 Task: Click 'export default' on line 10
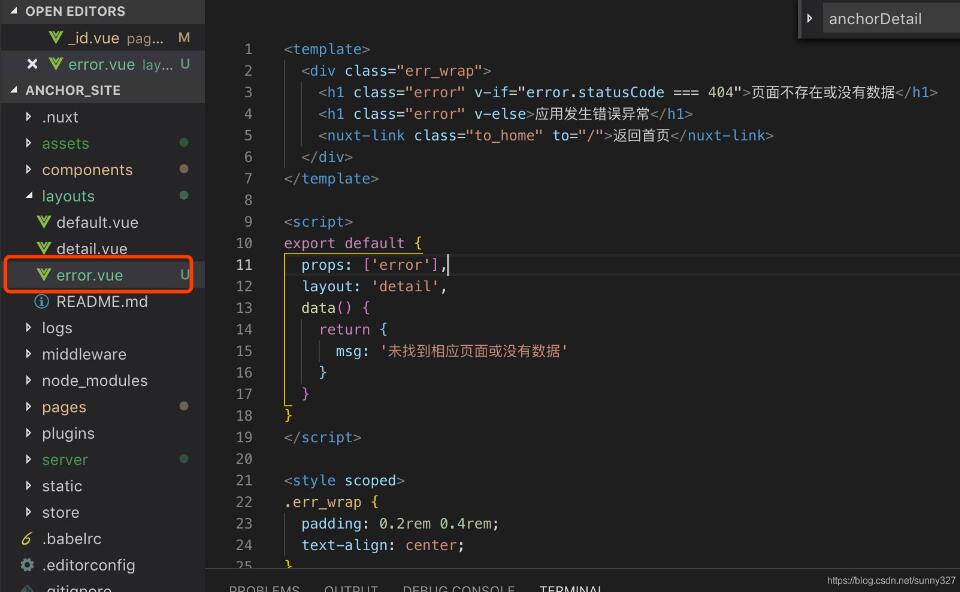click(x=343, y=243)
